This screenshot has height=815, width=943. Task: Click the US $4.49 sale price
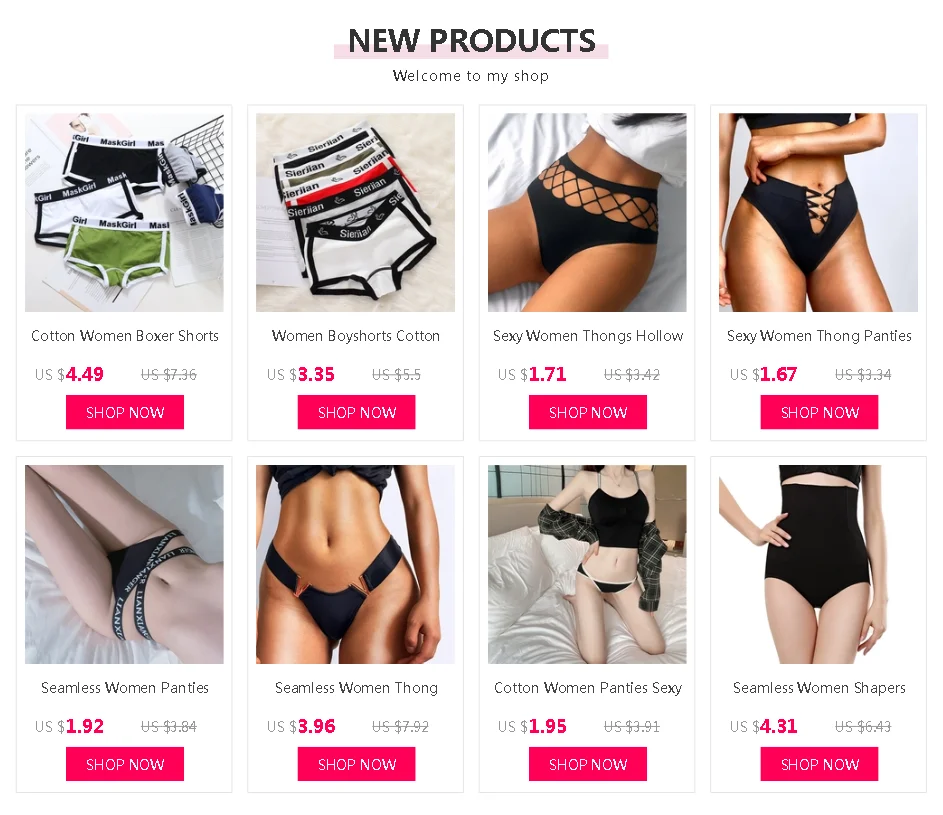(x=69, y=374)
